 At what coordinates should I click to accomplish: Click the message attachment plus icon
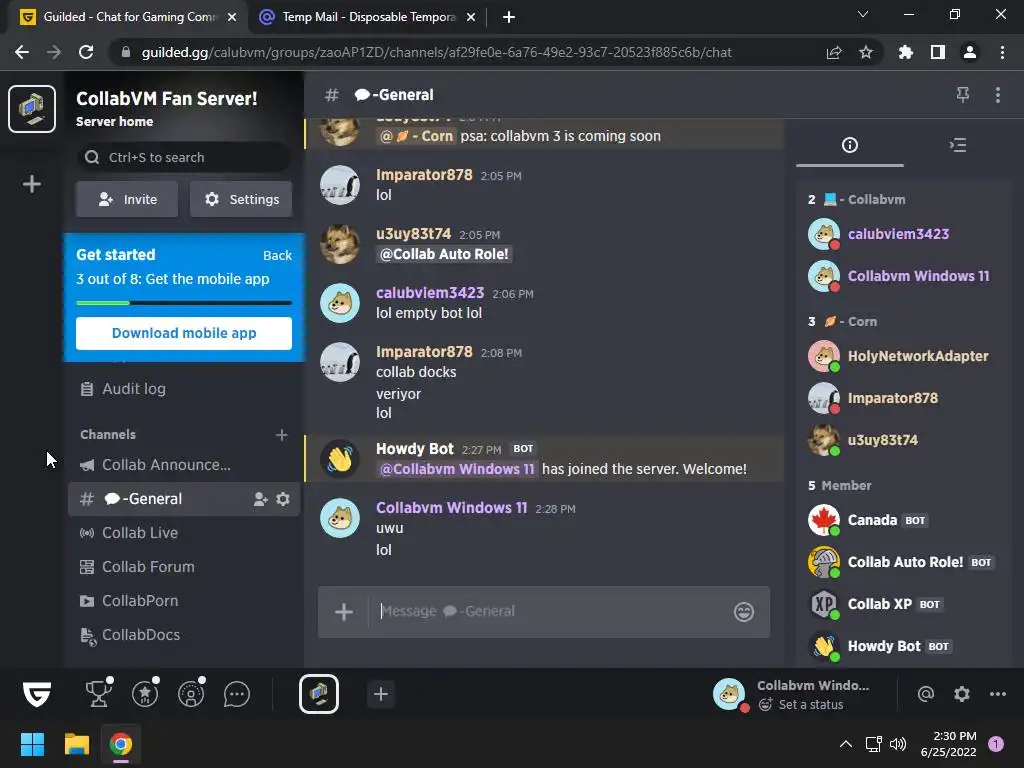(x=344, y=612)
